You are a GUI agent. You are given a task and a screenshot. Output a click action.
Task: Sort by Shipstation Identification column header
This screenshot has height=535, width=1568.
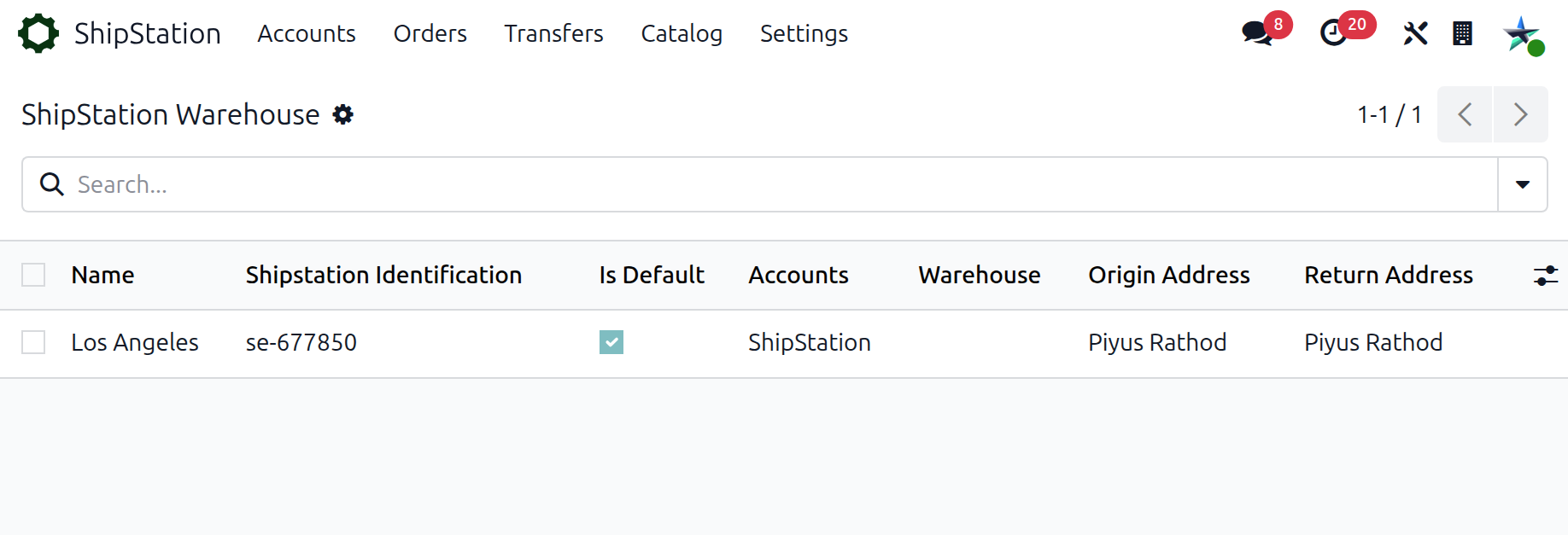(383, 275)
